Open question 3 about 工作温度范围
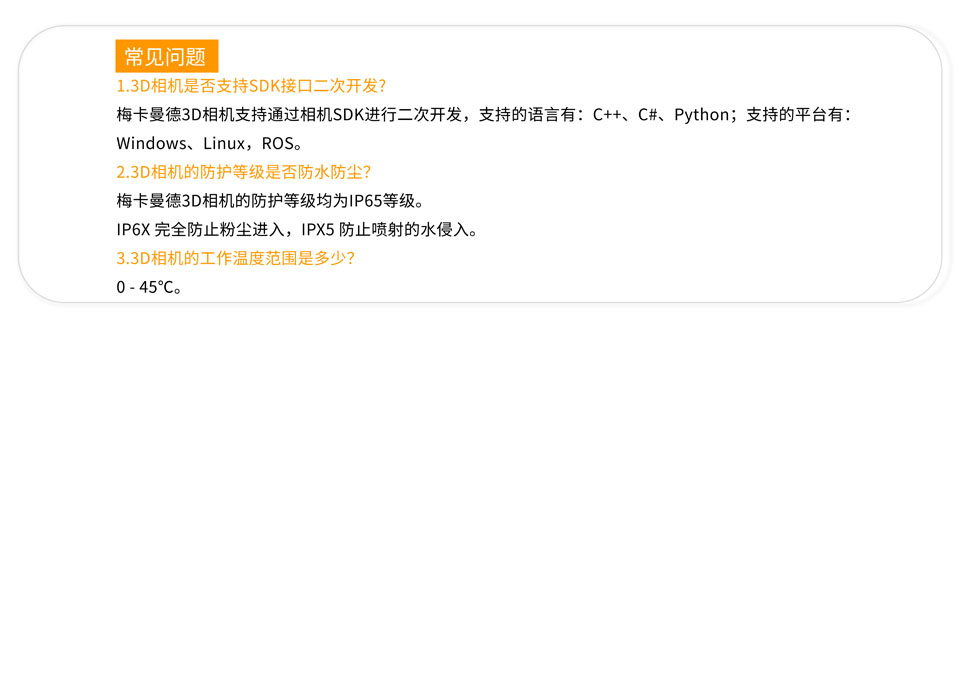 point(236,258)
